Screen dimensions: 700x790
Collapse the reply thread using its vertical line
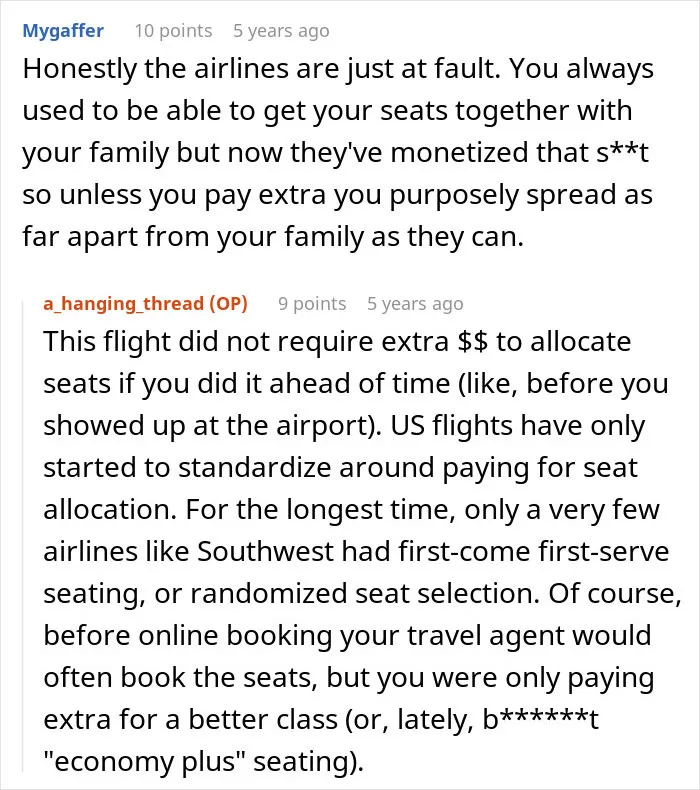pos(23,535)
